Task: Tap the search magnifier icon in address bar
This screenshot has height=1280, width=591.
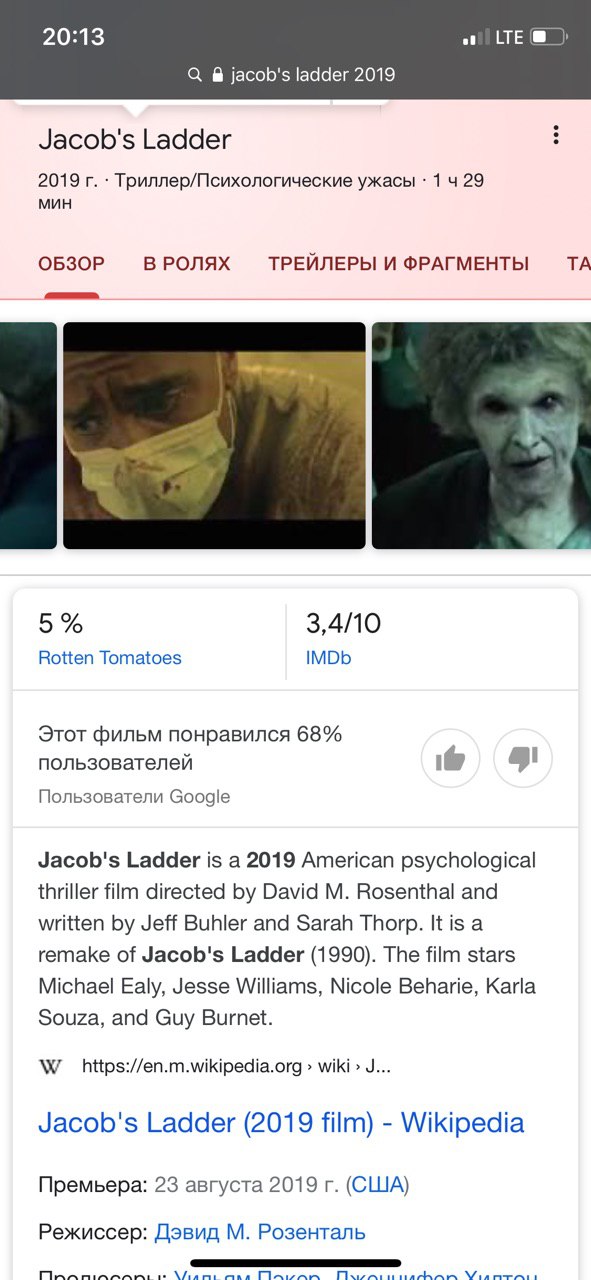Action: pos(195,75)
